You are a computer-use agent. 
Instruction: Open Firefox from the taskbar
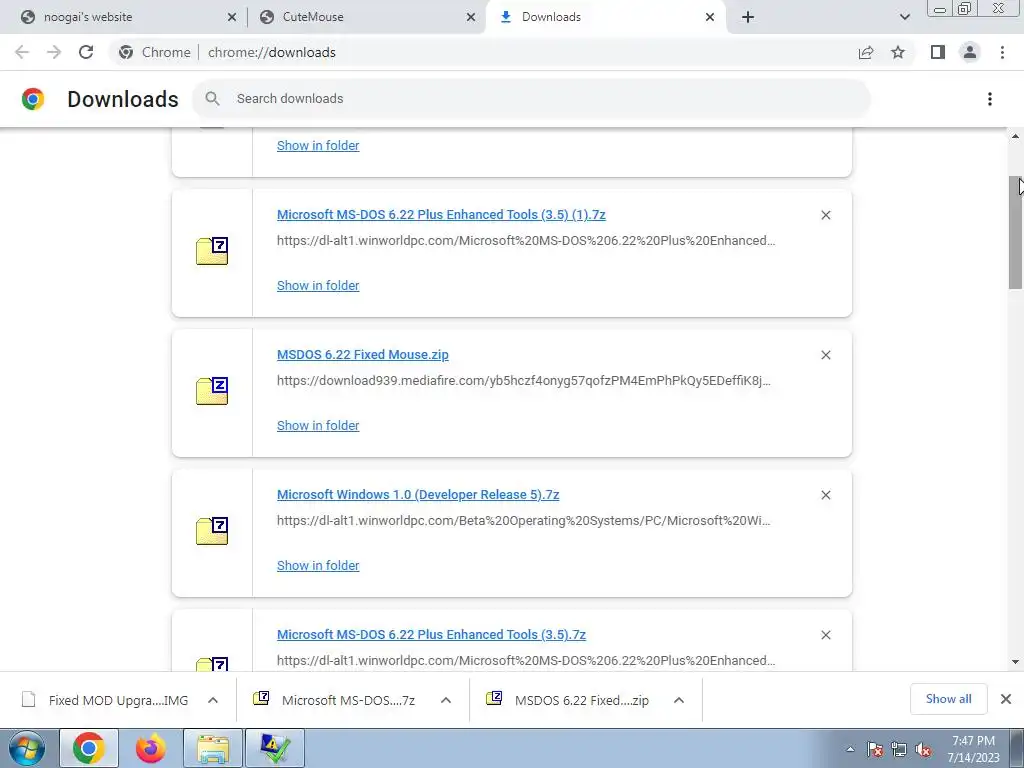150,748
